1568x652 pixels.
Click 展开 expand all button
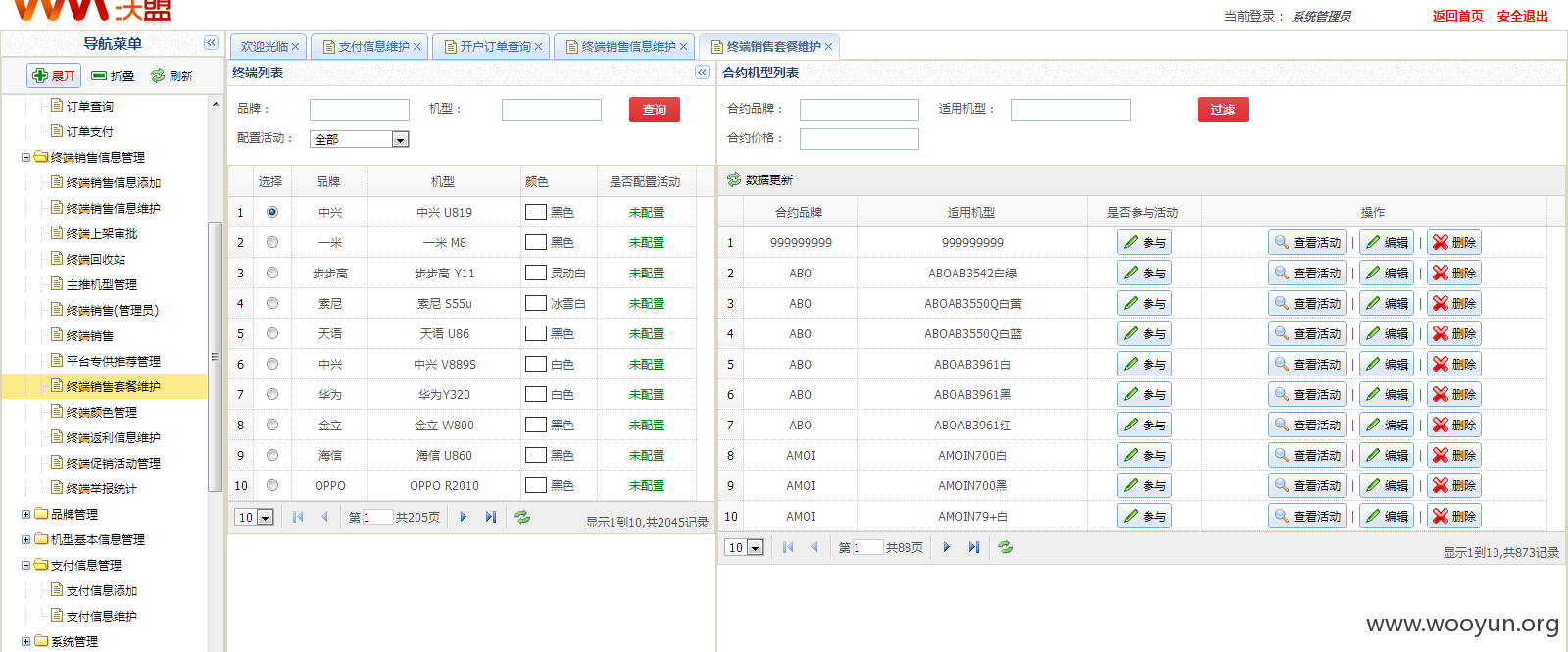54,75
